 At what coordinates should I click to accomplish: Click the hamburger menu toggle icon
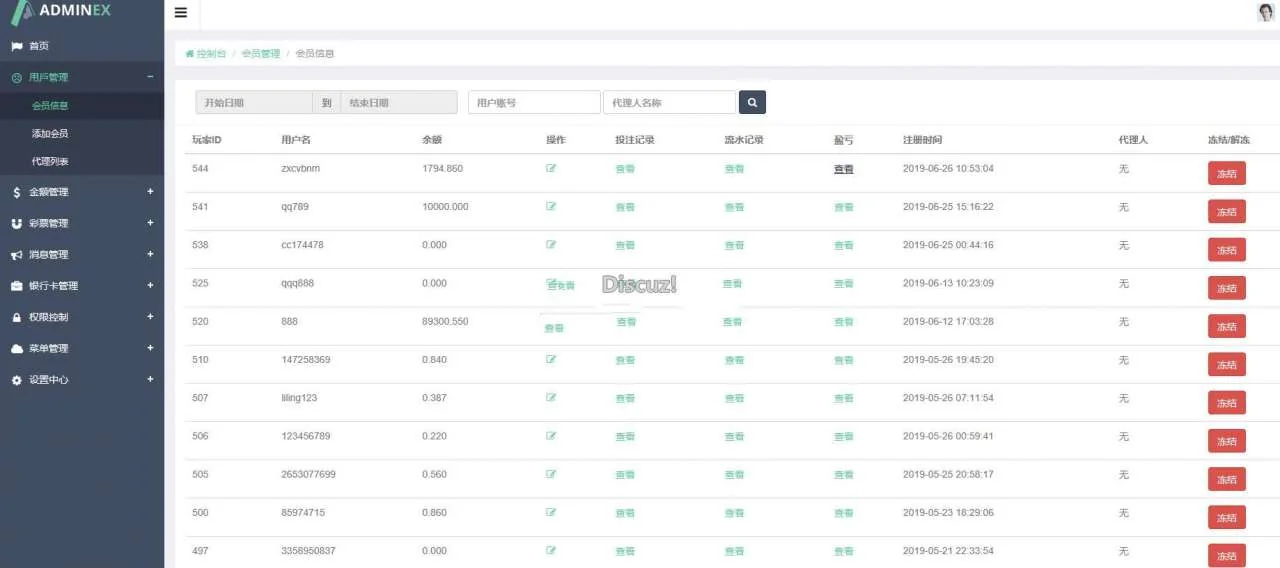[180, 13]
